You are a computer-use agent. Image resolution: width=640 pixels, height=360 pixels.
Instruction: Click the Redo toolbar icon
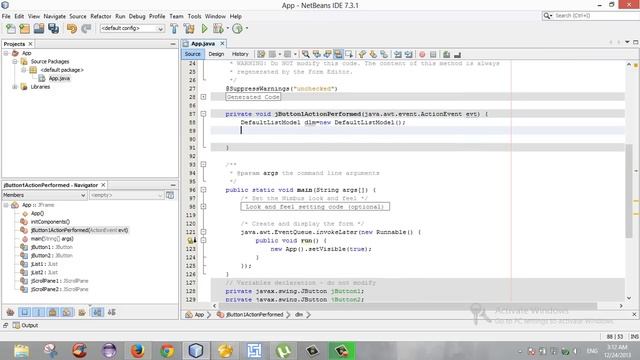[86, 29]
